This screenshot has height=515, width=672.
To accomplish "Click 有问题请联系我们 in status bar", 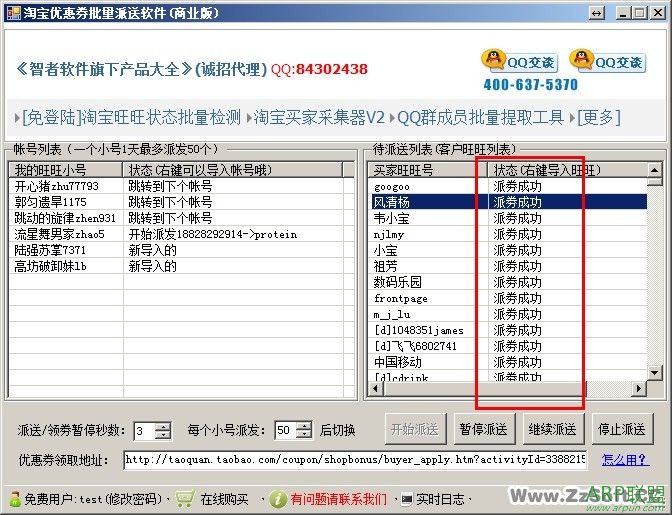I will point(338,499).
